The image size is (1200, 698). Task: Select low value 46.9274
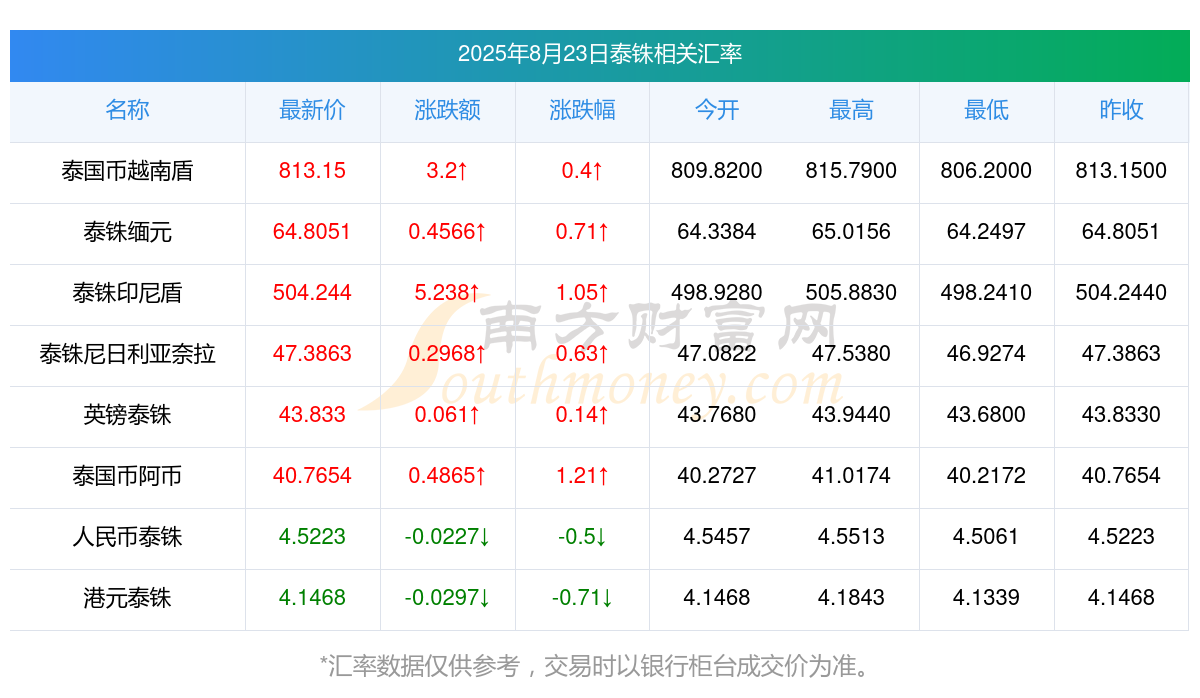(x=986, y=354)
